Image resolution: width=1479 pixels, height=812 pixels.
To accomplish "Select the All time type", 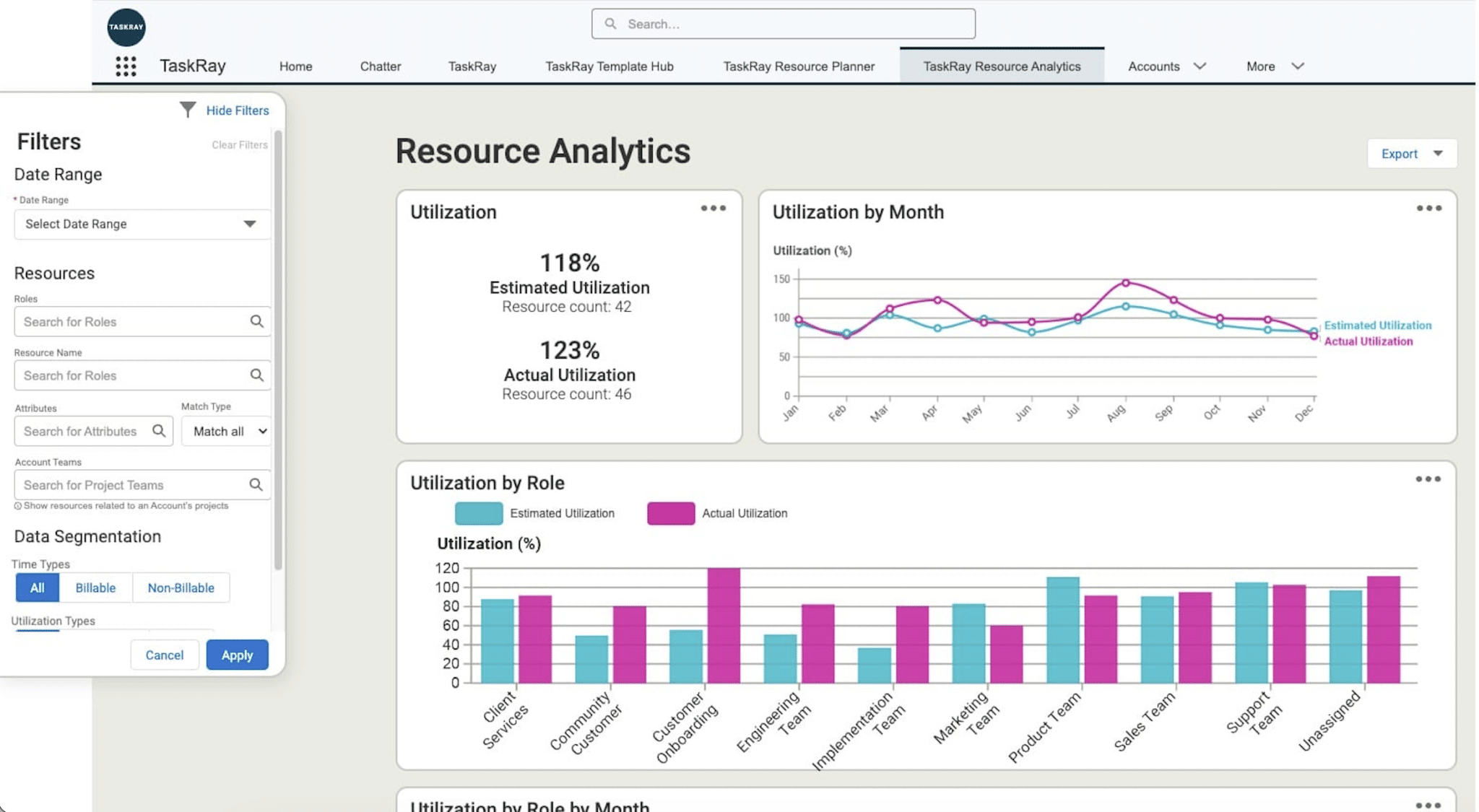I will (x=38, y=588).
